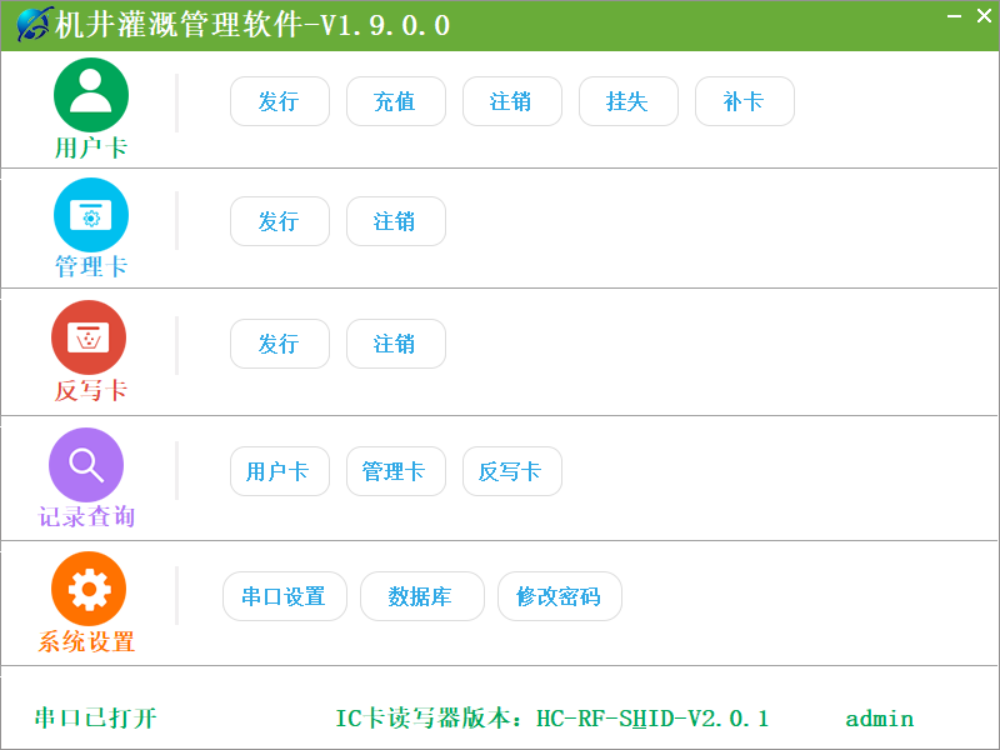This screenshot has height=750, width=1000.
Task: Click the 挂失 report-loss button
Action: 628,101
